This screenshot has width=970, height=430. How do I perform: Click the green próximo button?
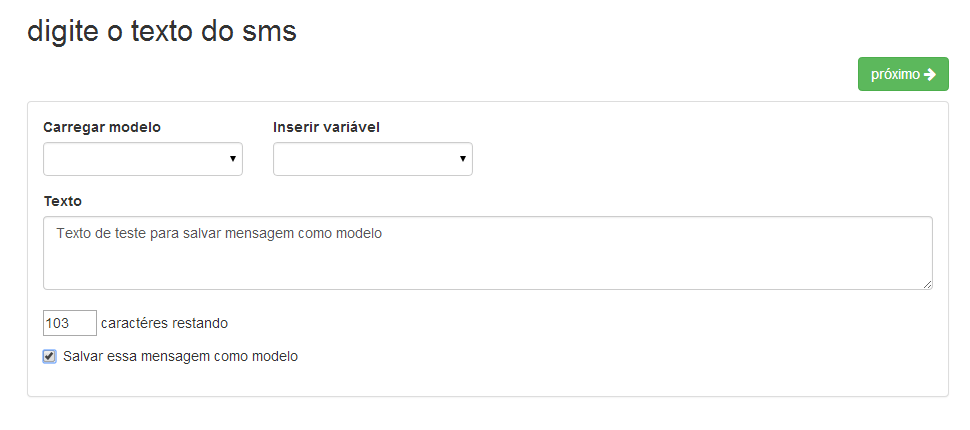(902, 74)
